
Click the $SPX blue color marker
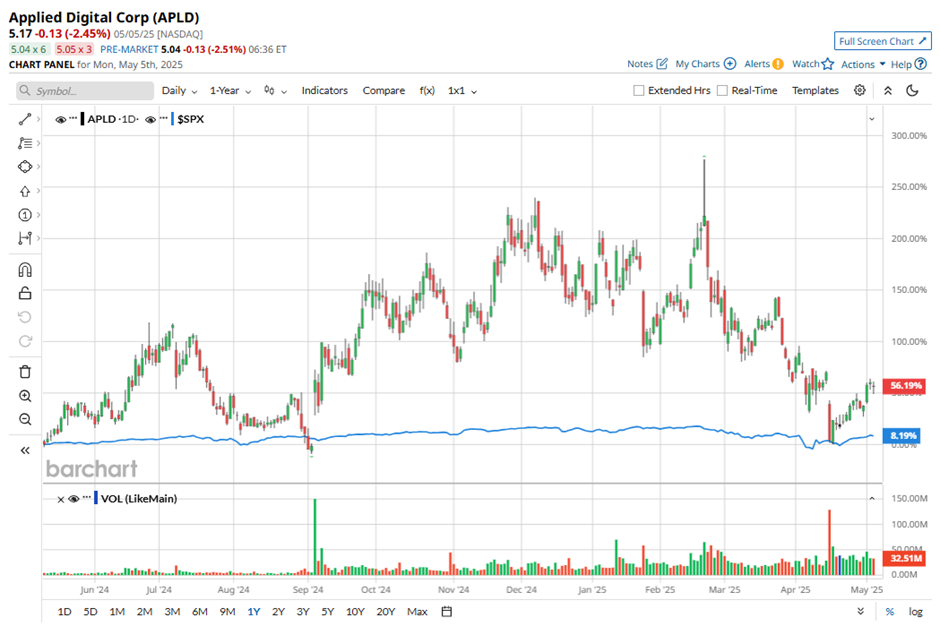tap(173, 119)
